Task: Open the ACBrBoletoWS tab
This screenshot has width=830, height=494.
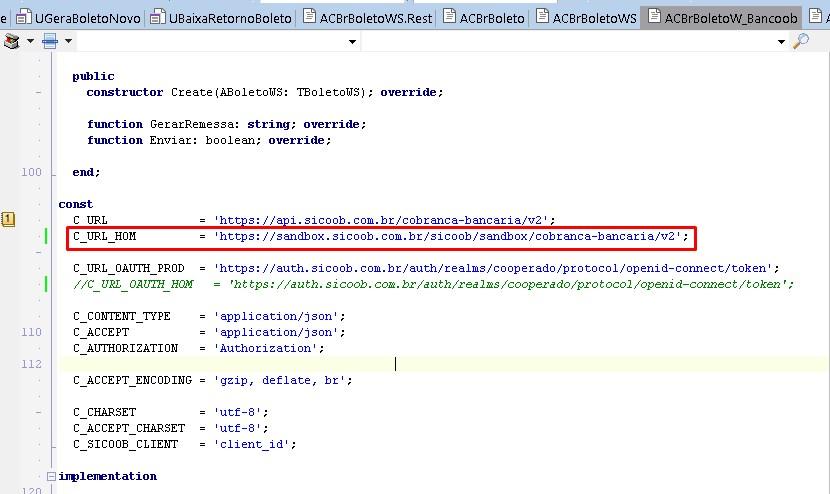Action: coord(586,18)
